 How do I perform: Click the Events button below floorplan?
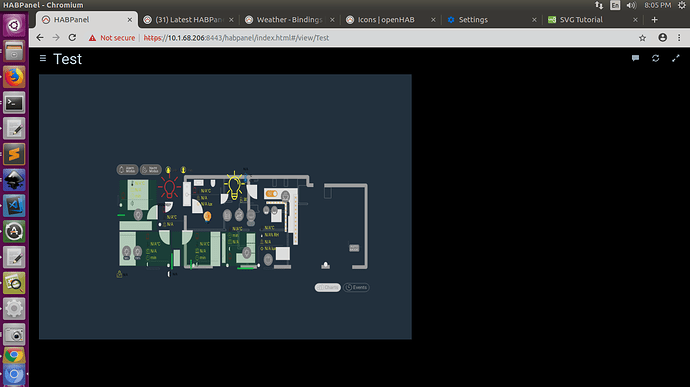click(356, 287)
